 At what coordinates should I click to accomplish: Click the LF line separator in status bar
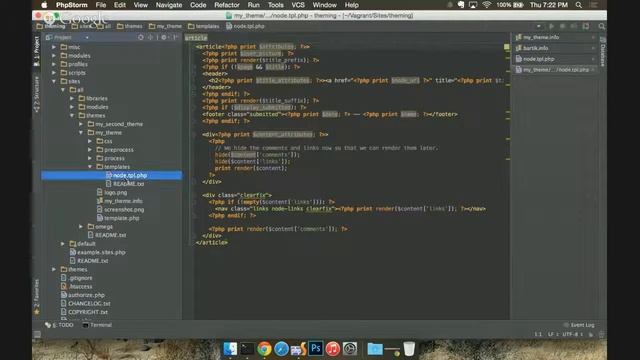[x=552, y=334]
